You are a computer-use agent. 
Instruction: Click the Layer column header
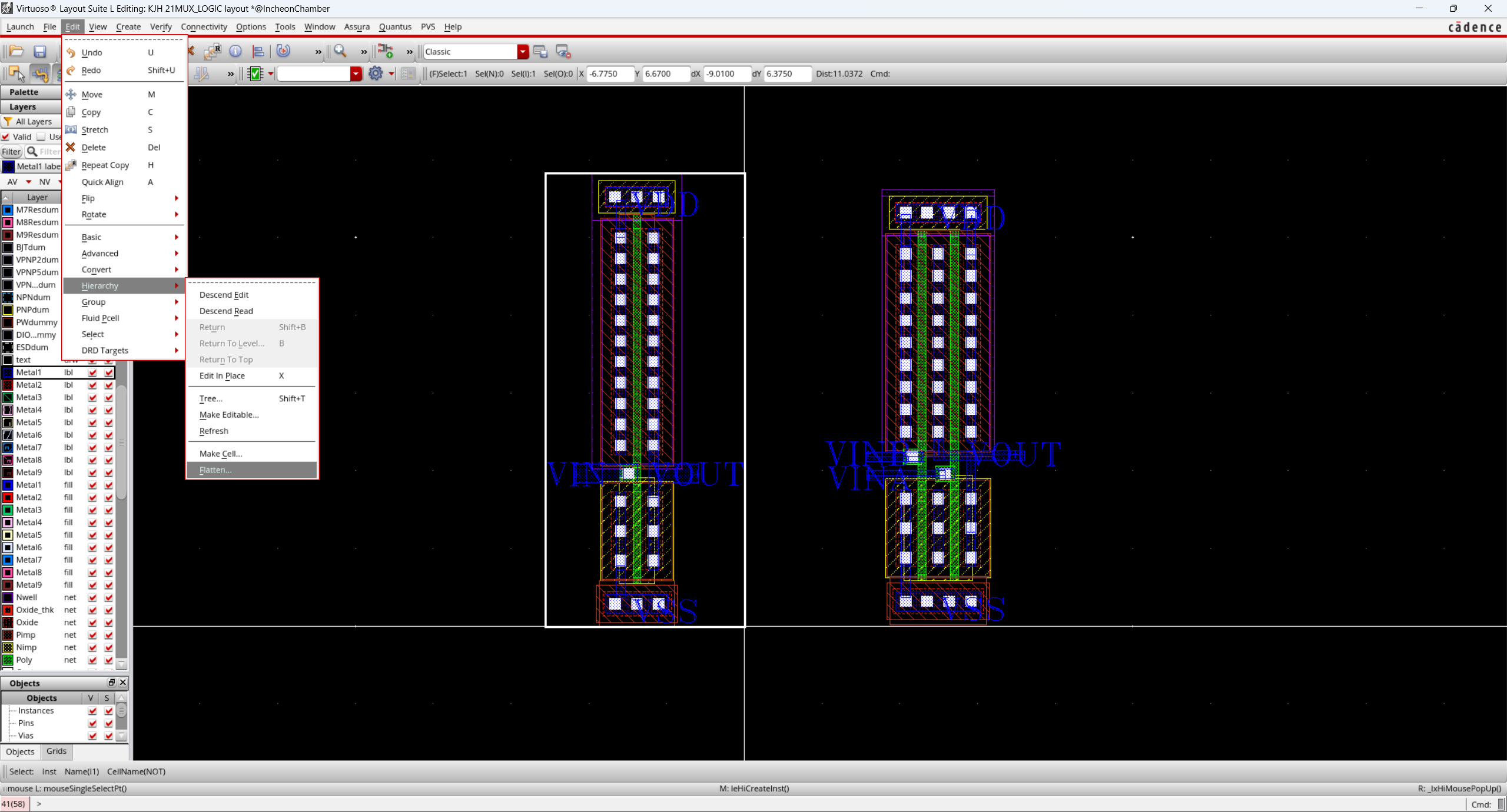[37, 197]
